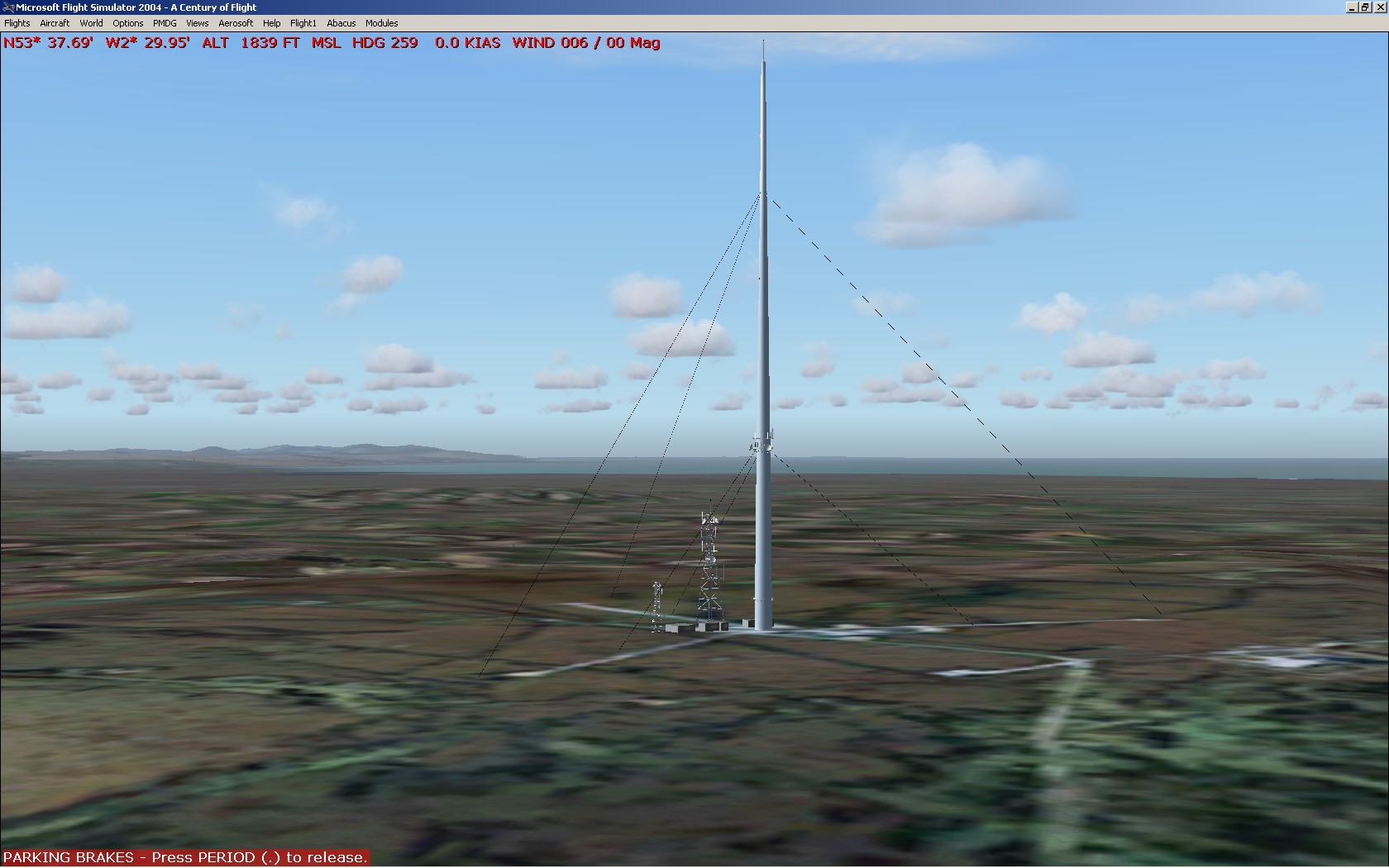Open the World menu

tap(91, 23)
